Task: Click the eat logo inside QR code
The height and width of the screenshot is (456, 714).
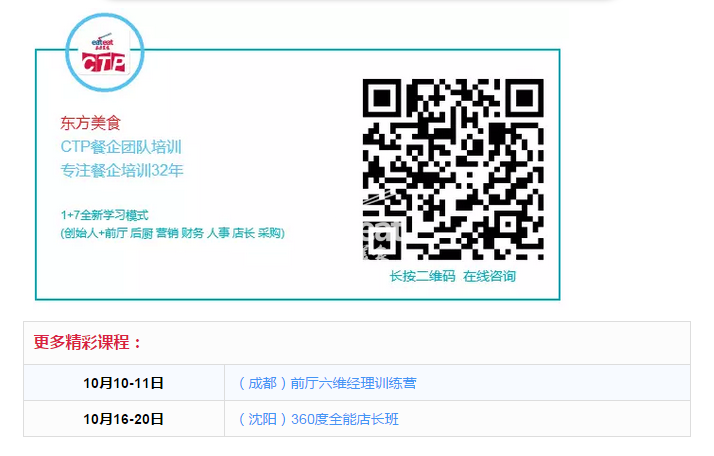Action: (382, 241)
